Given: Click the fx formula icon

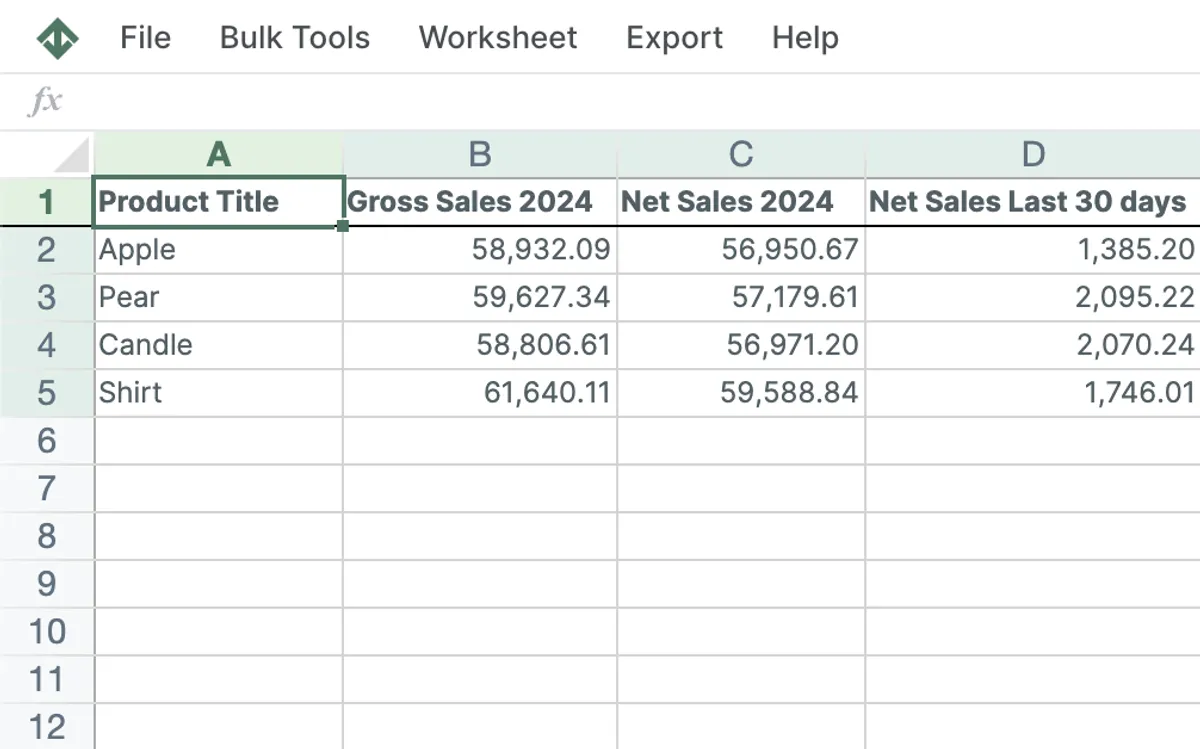Looking at the screenshot, I should point(48,100).
